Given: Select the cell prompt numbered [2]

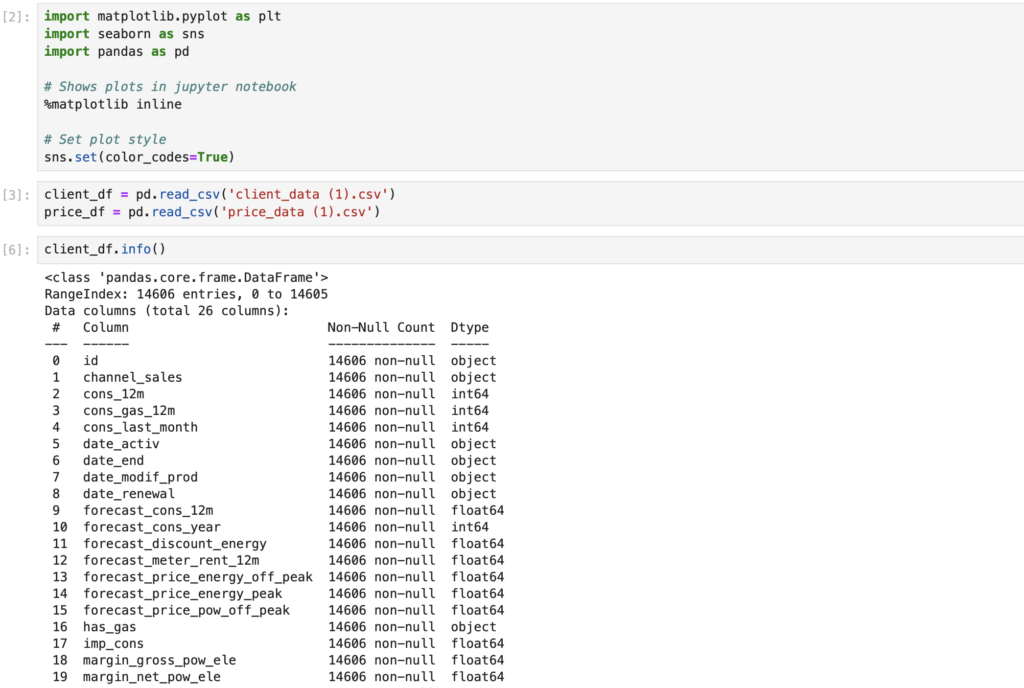Looking at the screenshot, I should coord(18,18).
